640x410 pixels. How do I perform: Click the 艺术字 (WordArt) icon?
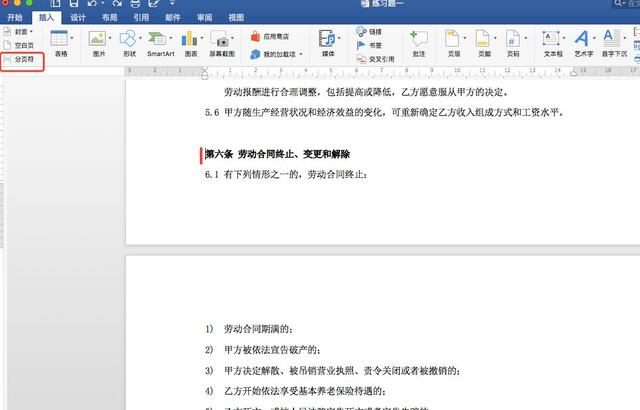point(581,38)
